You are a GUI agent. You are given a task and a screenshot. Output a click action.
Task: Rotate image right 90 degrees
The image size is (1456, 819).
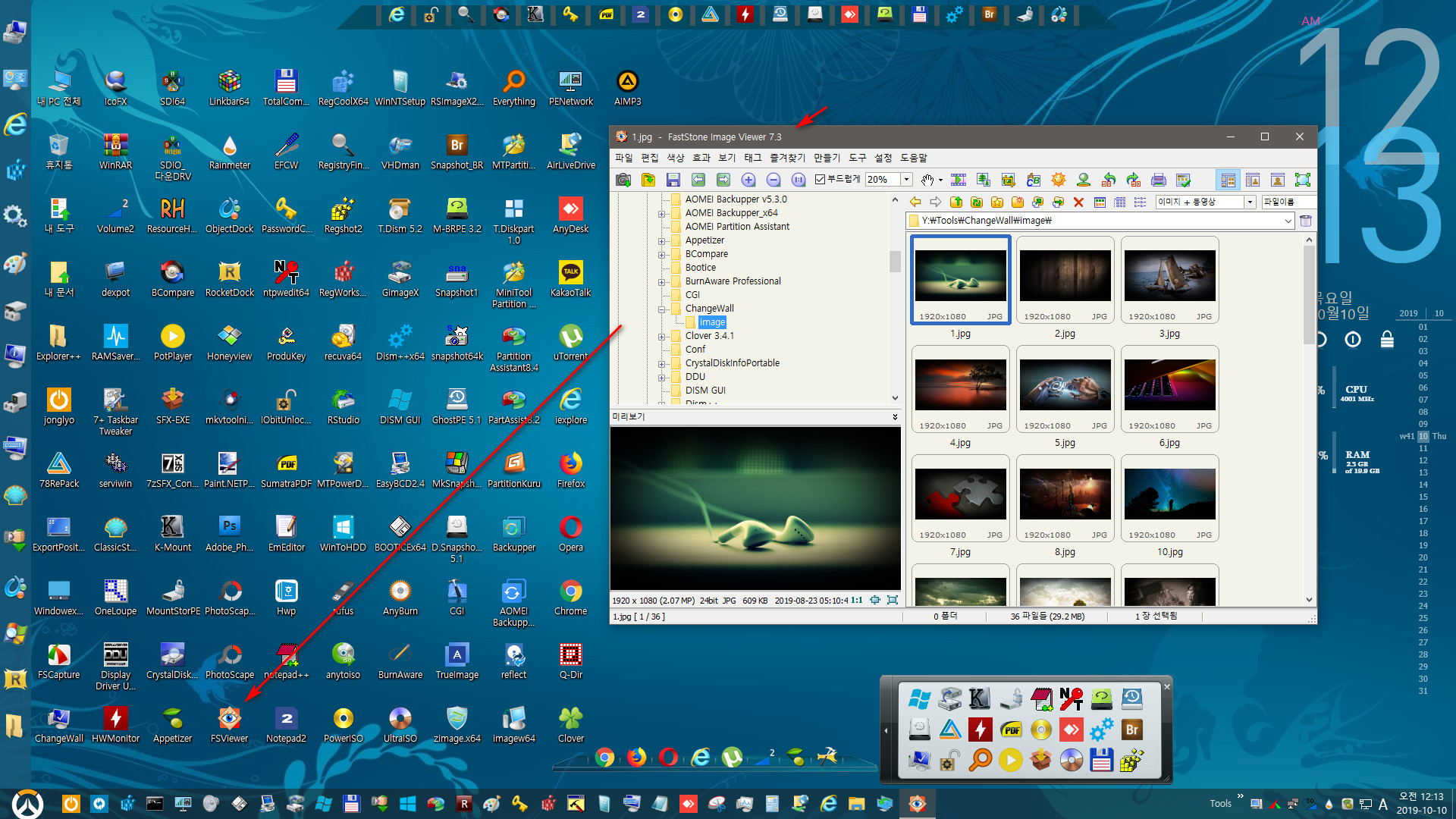pyautogui.click(x=1134, y=180)
